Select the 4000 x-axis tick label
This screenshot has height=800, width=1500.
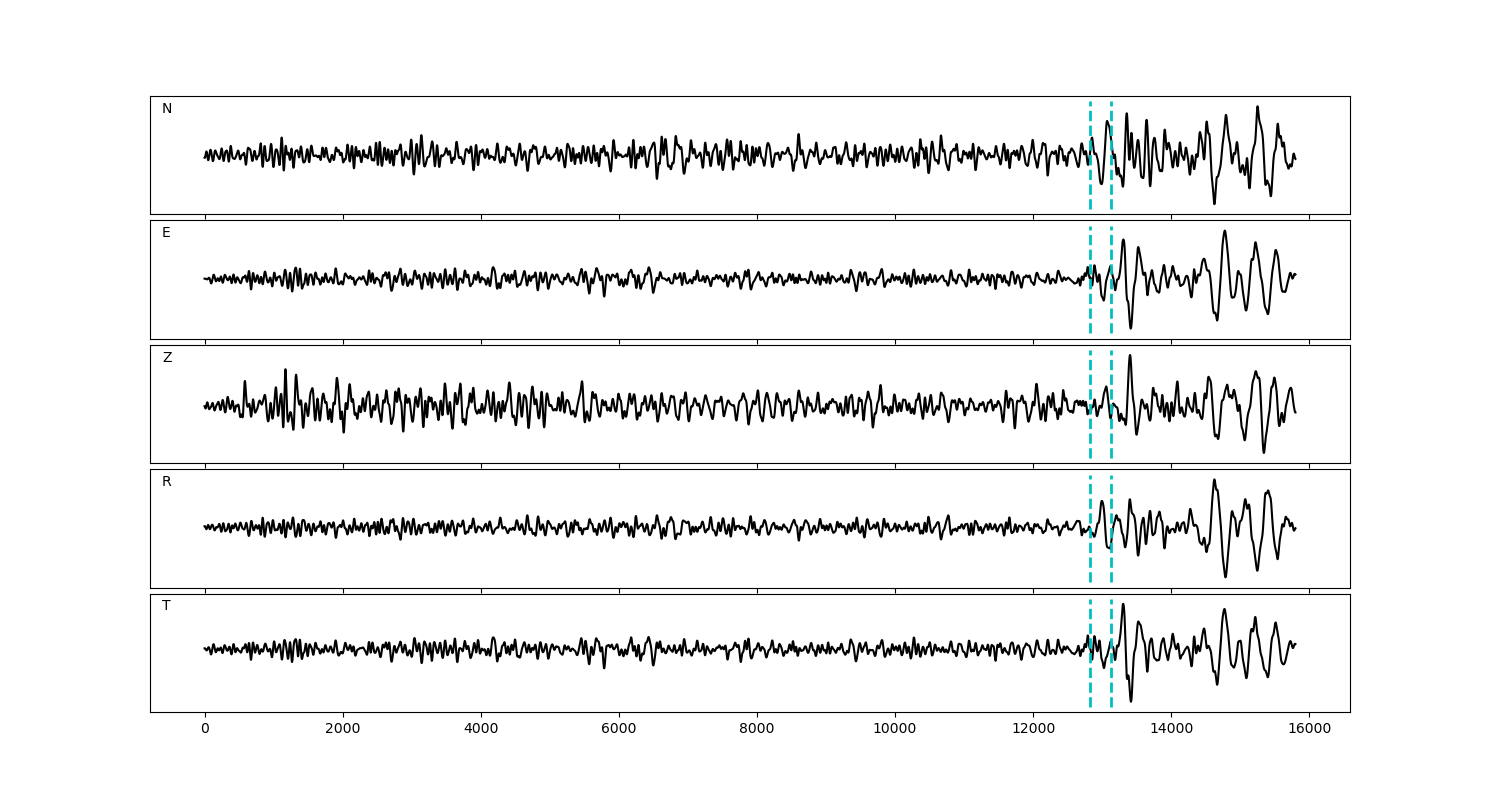coord(481,730)
